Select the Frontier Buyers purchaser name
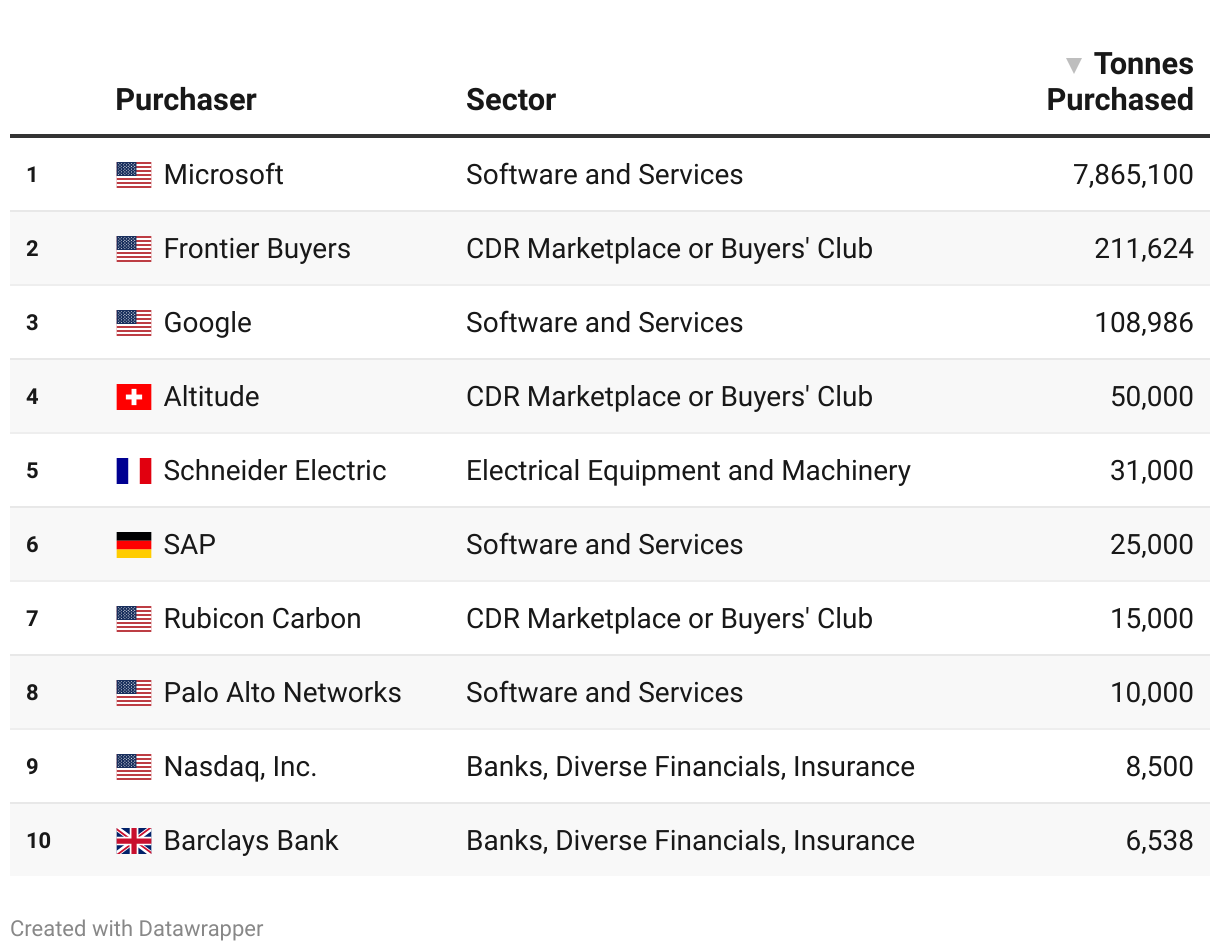 pos(257,249)
